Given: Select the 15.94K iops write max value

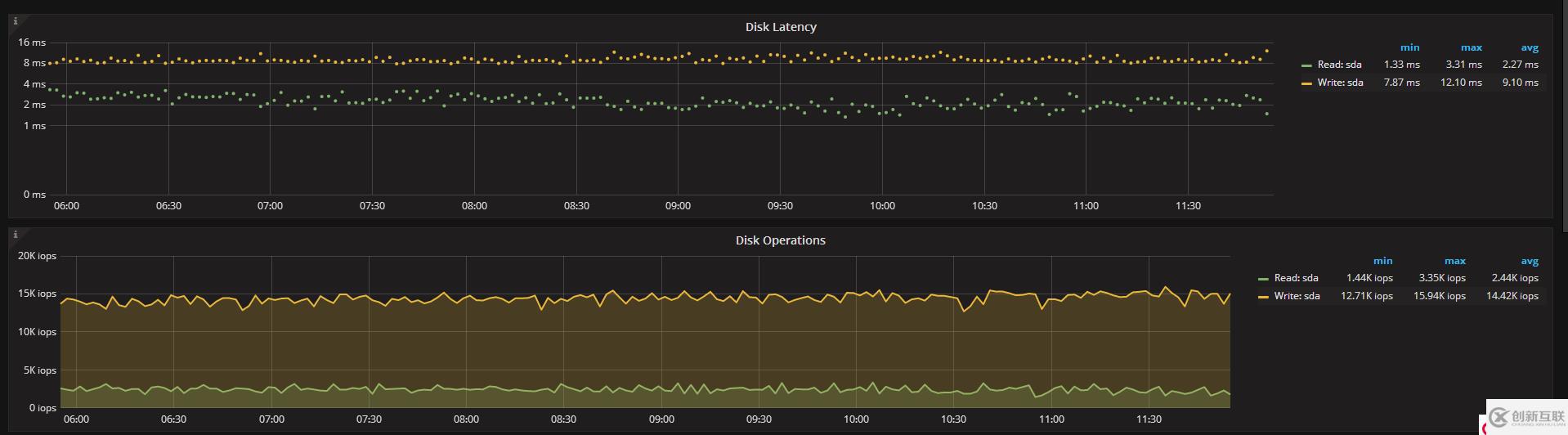Looking at the screenshot, I should (1440, 296).
